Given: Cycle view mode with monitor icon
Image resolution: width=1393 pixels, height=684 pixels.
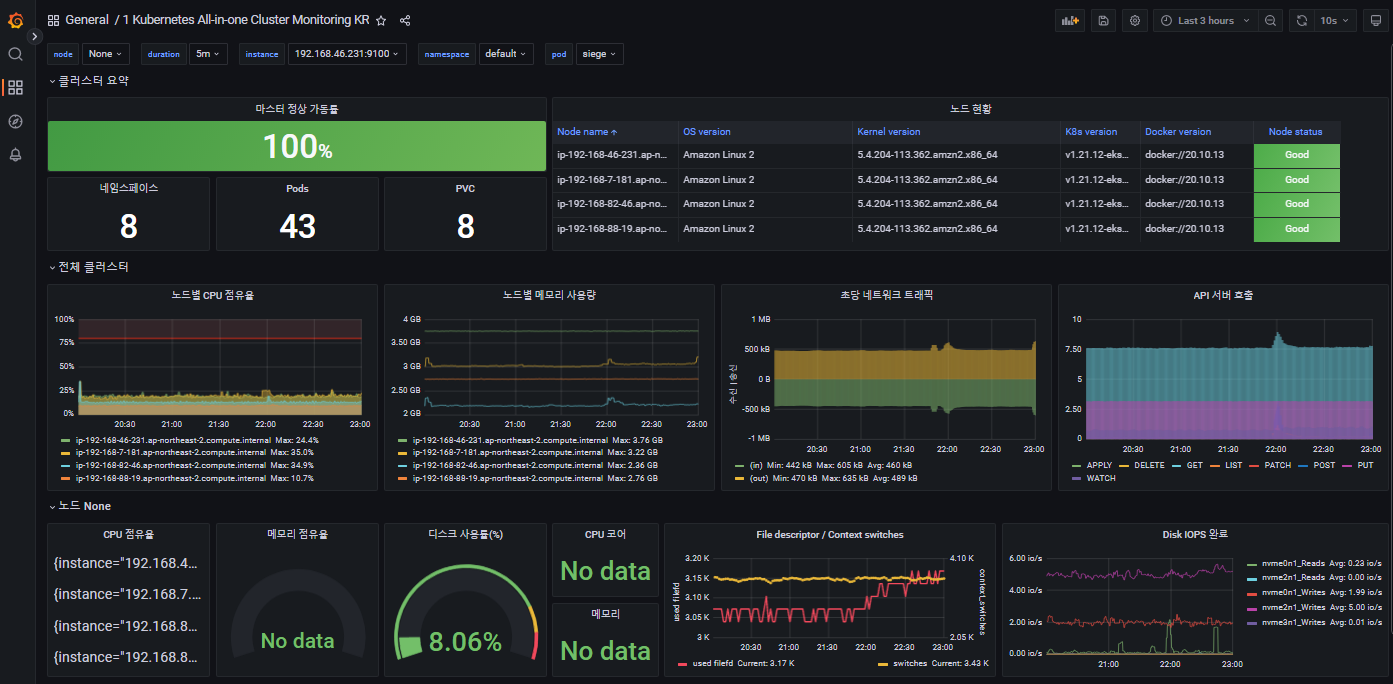Looking at the screenshot, I should (x=1376, y=20).
